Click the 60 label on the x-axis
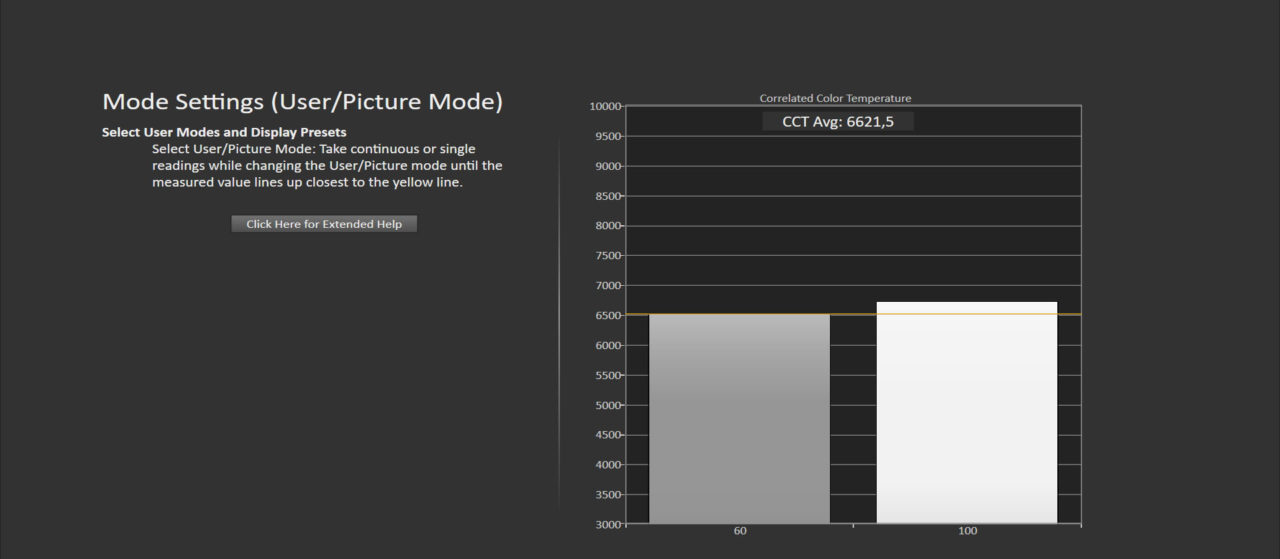1280x559 pixels. (x=740, y=531)
